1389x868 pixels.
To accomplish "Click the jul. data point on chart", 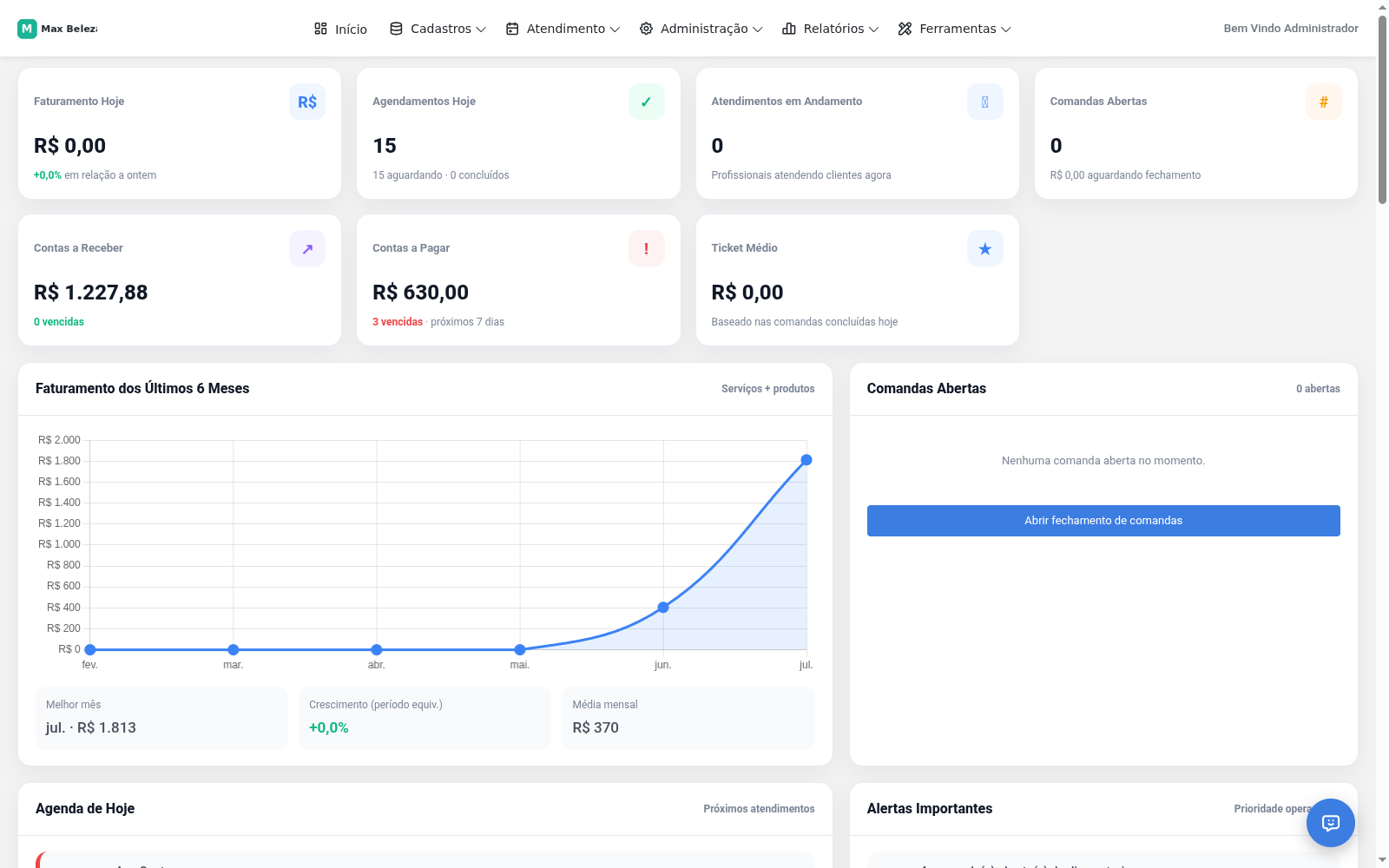I will [806, 460].
